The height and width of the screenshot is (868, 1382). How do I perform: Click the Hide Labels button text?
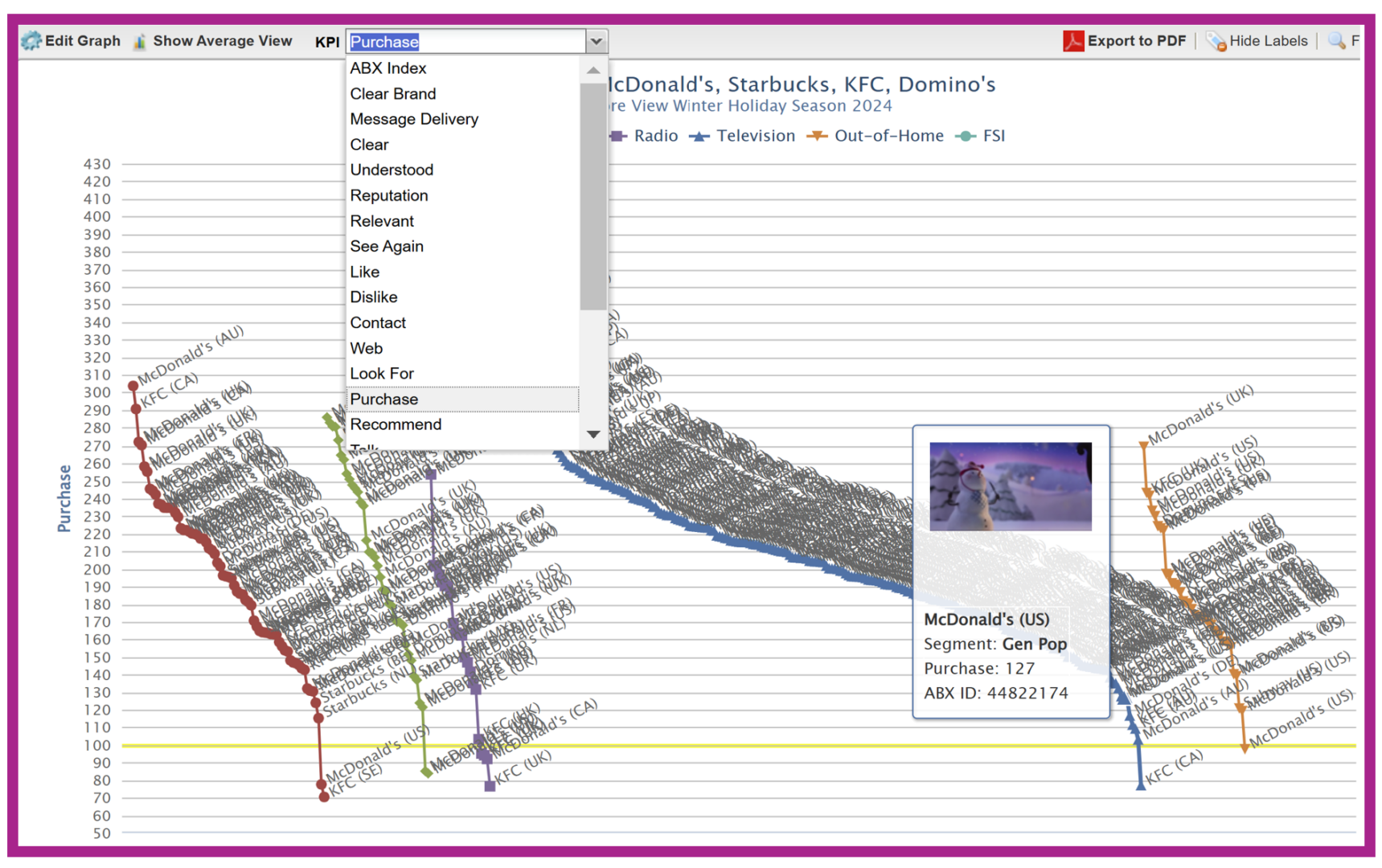point(1268,41)
